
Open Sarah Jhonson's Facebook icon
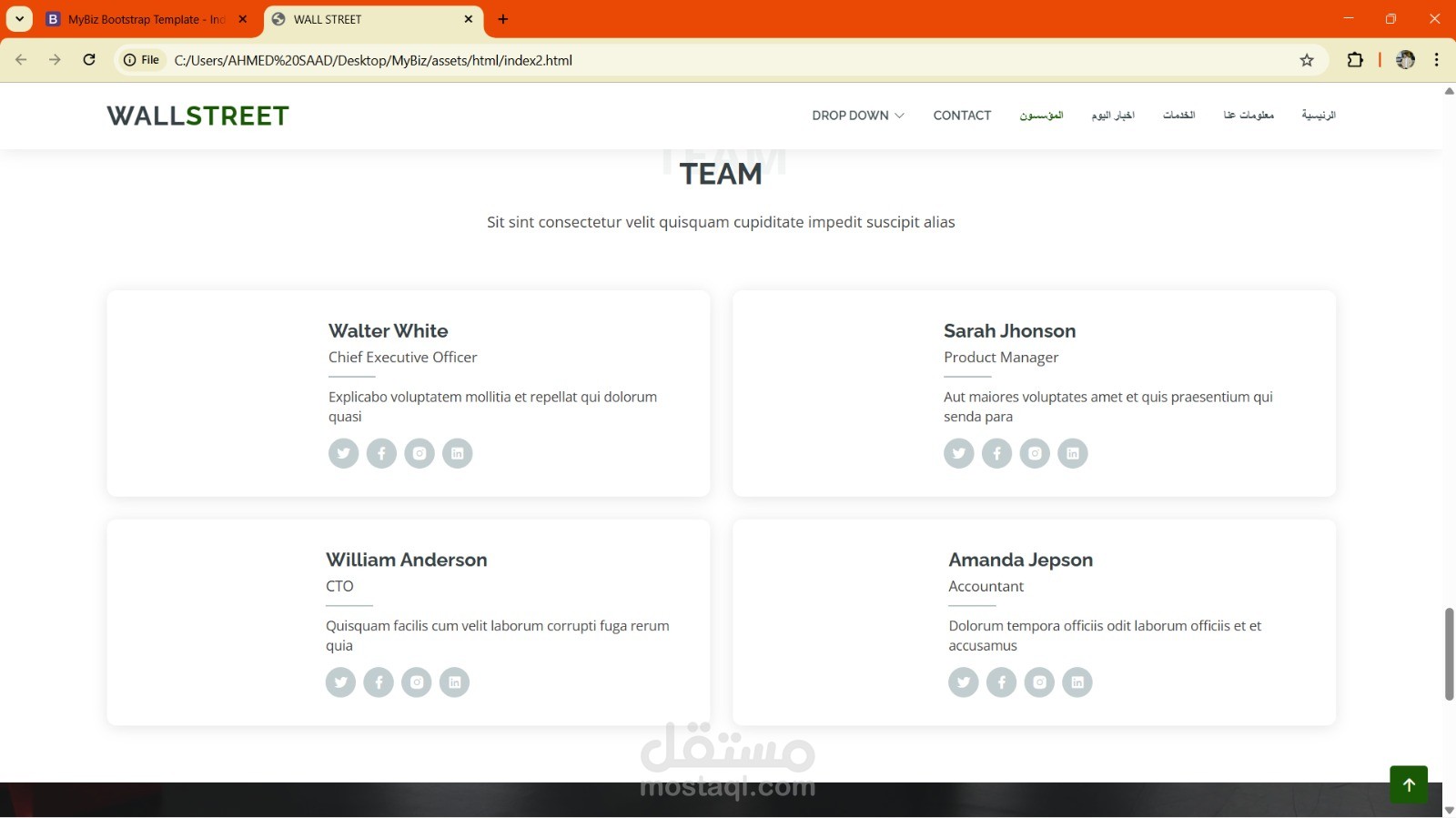pos(996,453)
